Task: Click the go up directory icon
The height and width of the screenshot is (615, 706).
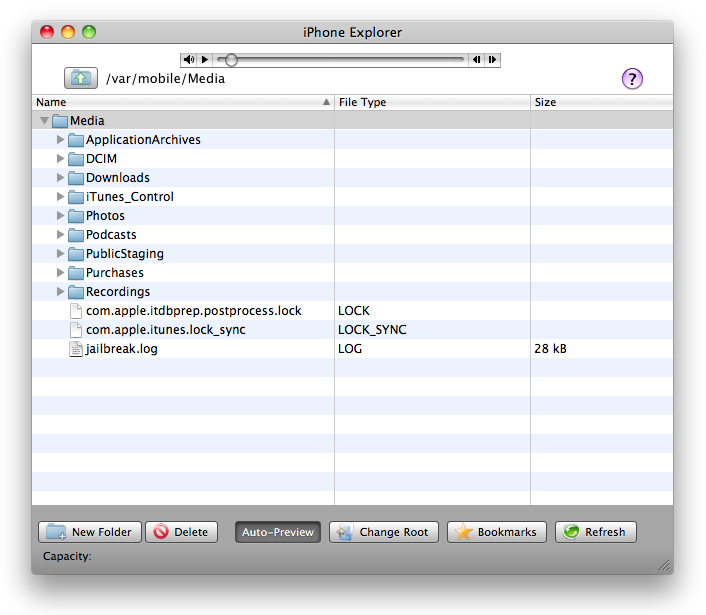Action: 80,78
